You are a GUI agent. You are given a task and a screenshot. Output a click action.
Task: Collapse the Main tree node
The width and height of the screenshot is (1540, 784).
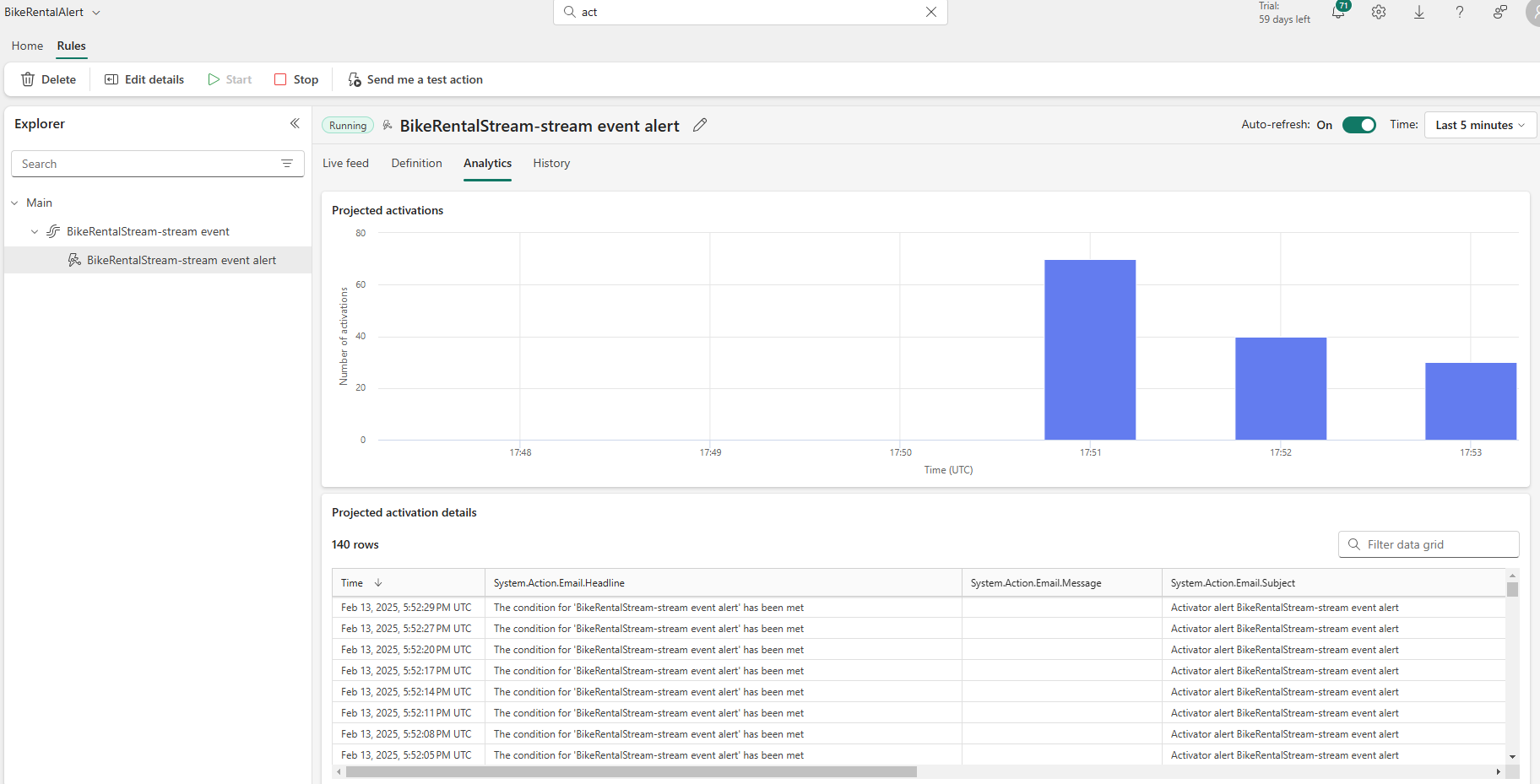(x=14, y=203)
